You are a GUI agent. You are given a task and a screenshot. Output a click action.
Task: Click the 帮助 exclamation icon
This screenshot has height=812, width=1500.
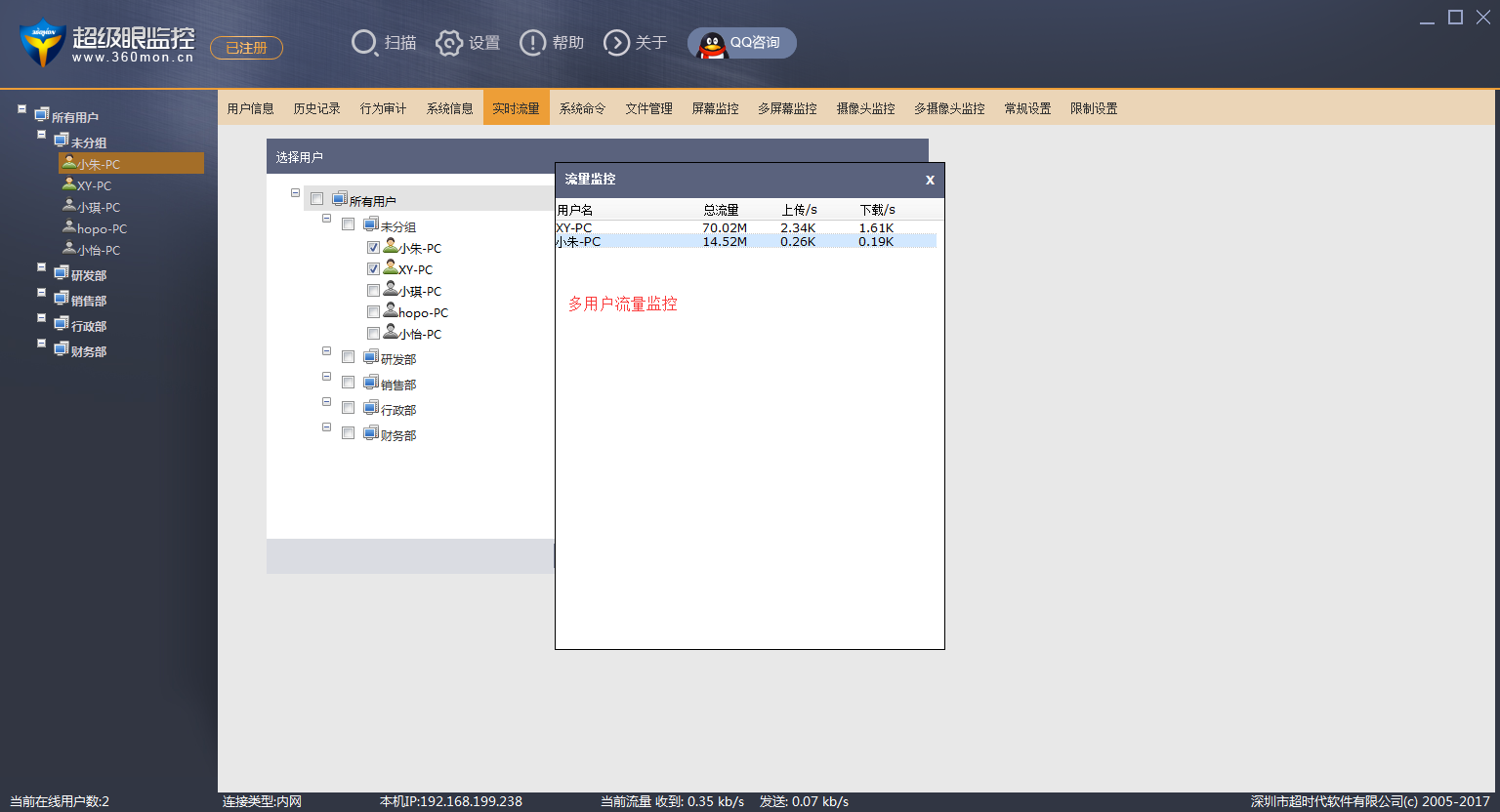[x=532, y=43]
